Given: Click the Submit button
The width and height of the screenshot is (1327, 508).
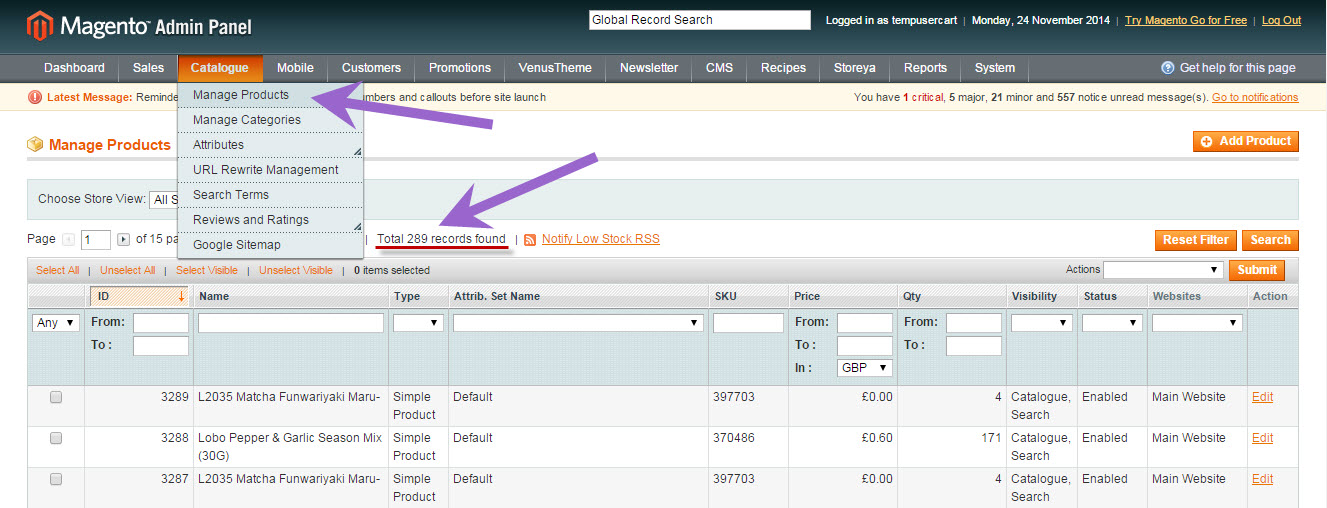Looking at the screenshot, I should [x=1257, y=270].
